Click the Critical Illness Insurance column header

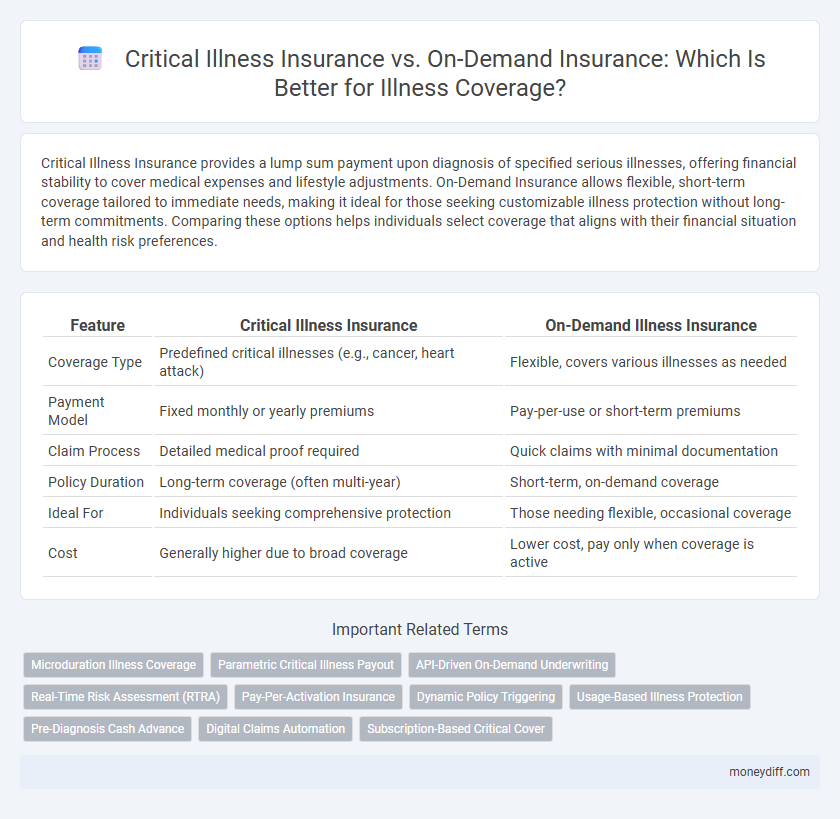(x=328, y=325)
